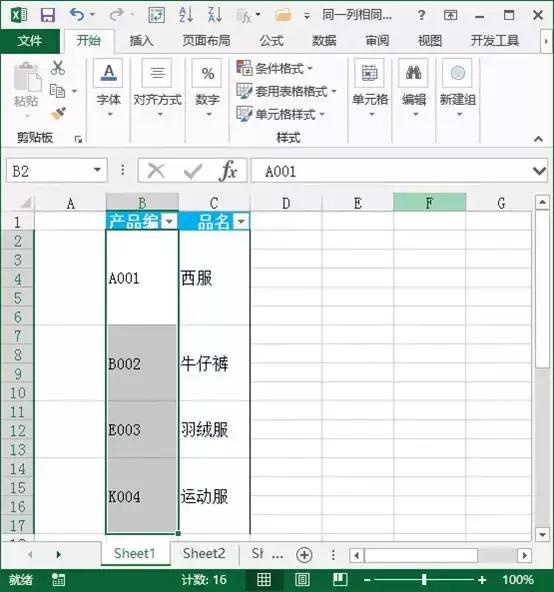The width and height of the screenshot is (554, 592).
Task: Click the Sort Z to A icon
Action: pyautogui.click(x=215, y=15)
